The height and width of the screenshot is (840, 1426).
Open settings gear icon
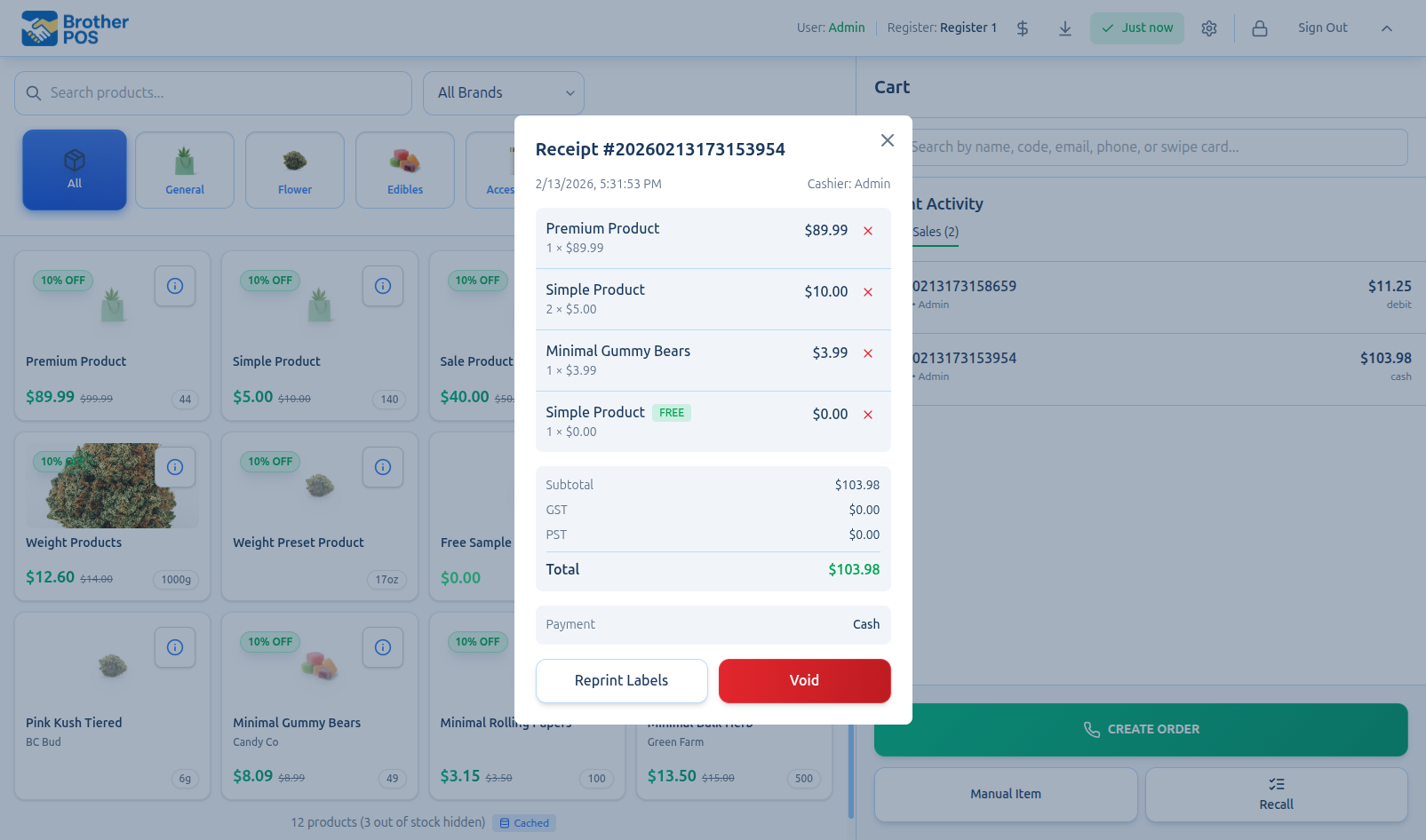[1208, 28]
